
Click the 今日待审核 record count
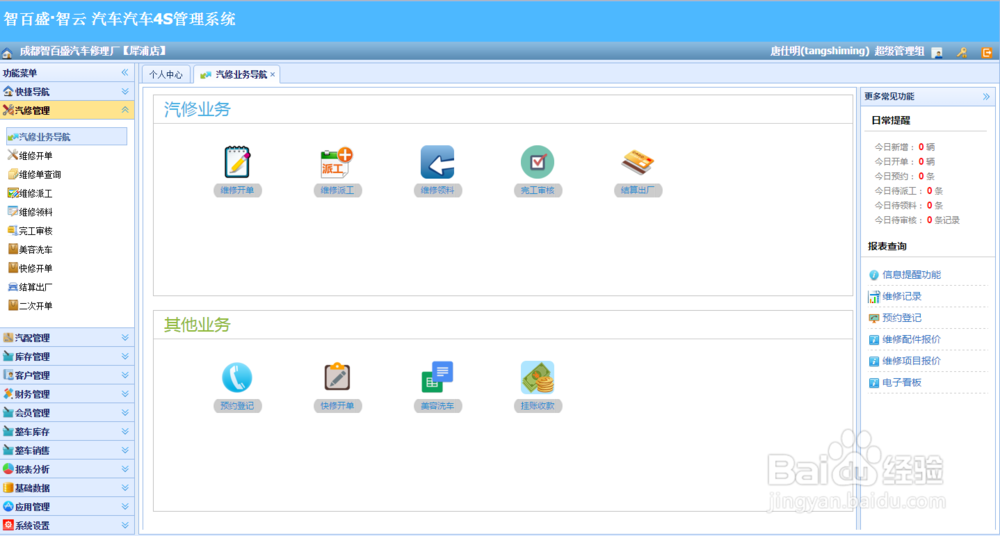click(x=930, y=220)
